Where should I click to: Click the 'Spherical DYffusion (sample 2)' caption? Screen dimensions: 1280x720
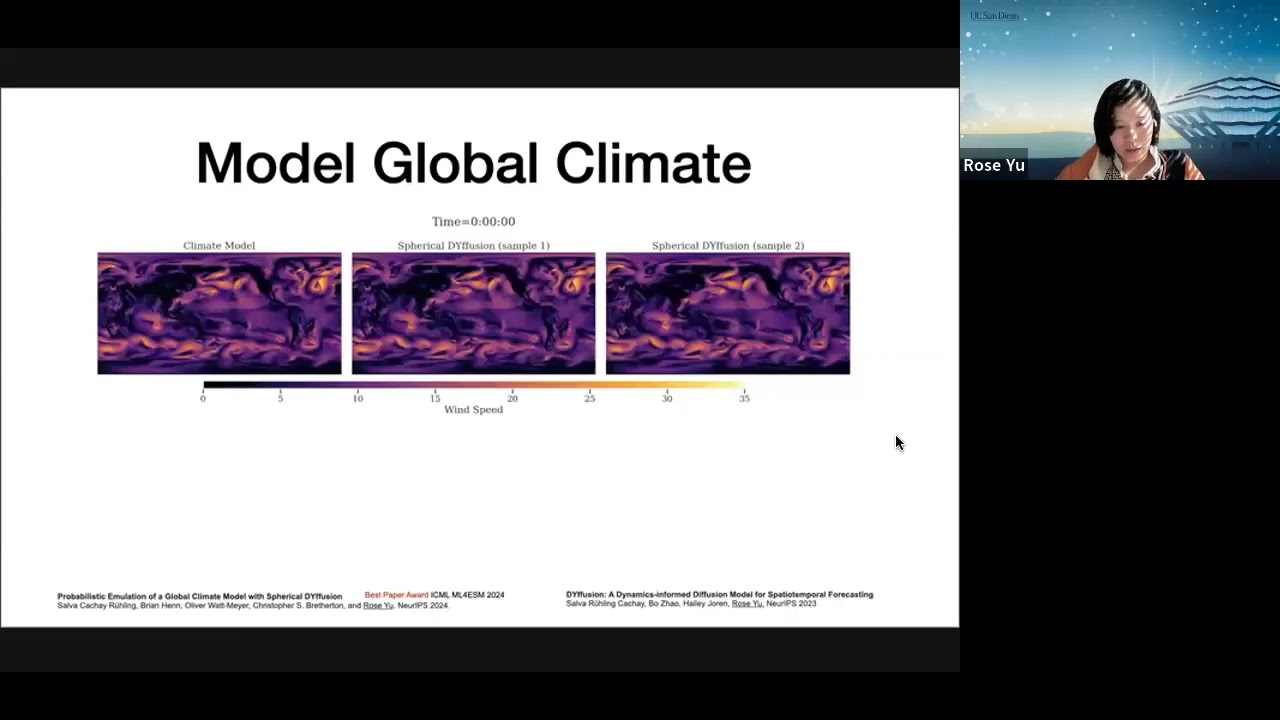728,245
